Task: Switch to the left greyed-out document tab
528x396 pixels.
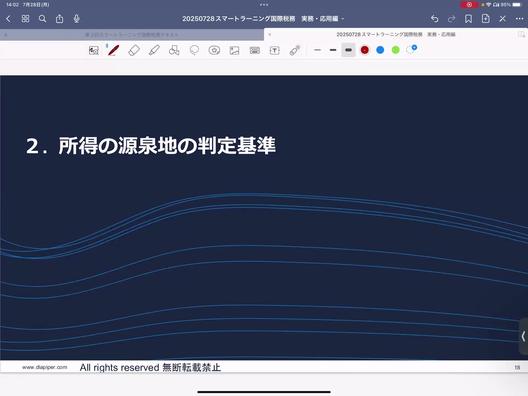Action: point(132,35)
